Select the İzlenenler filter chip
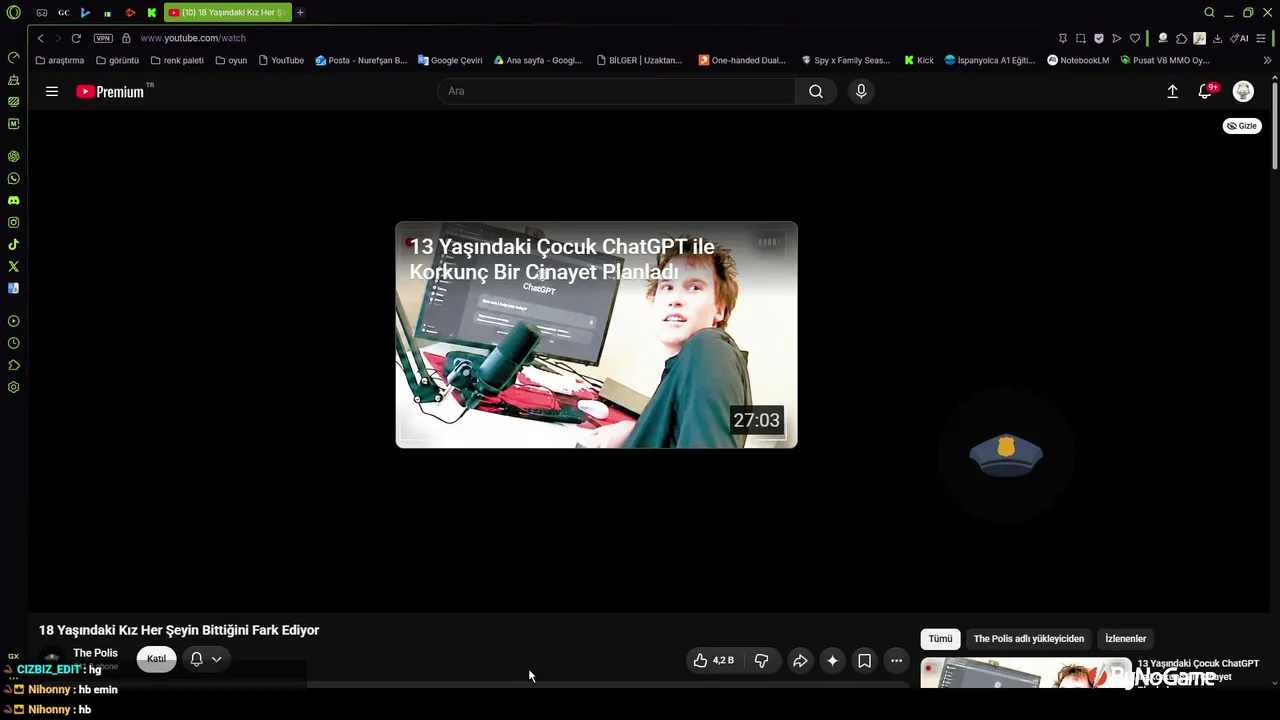The height and width of the screenshot is (720, 1280). (x=1125, y=639)
